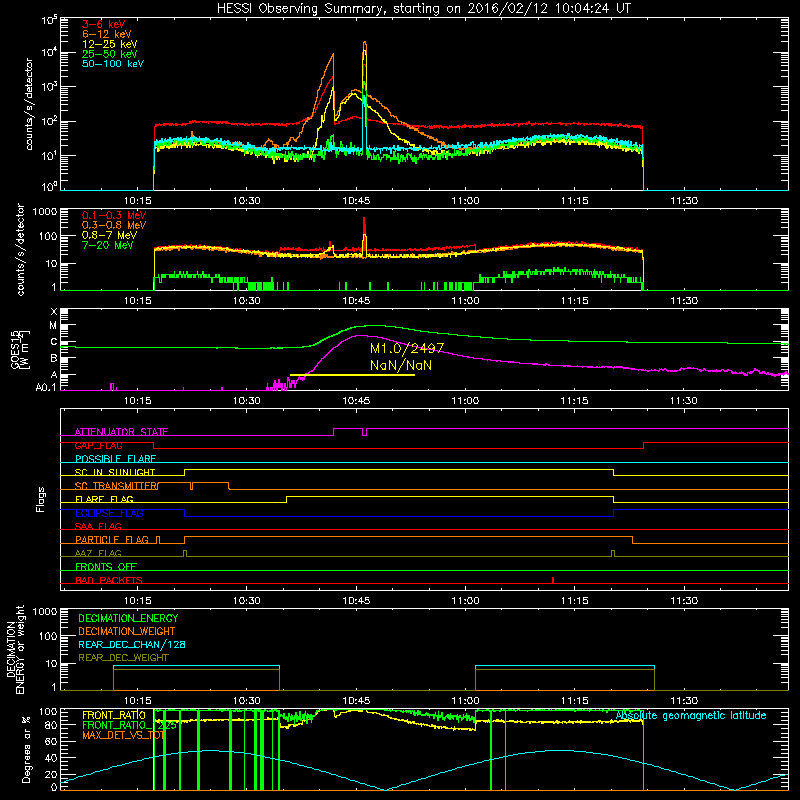Click the orange 0.3-0.8 MeV legend label

pos(114,225)
